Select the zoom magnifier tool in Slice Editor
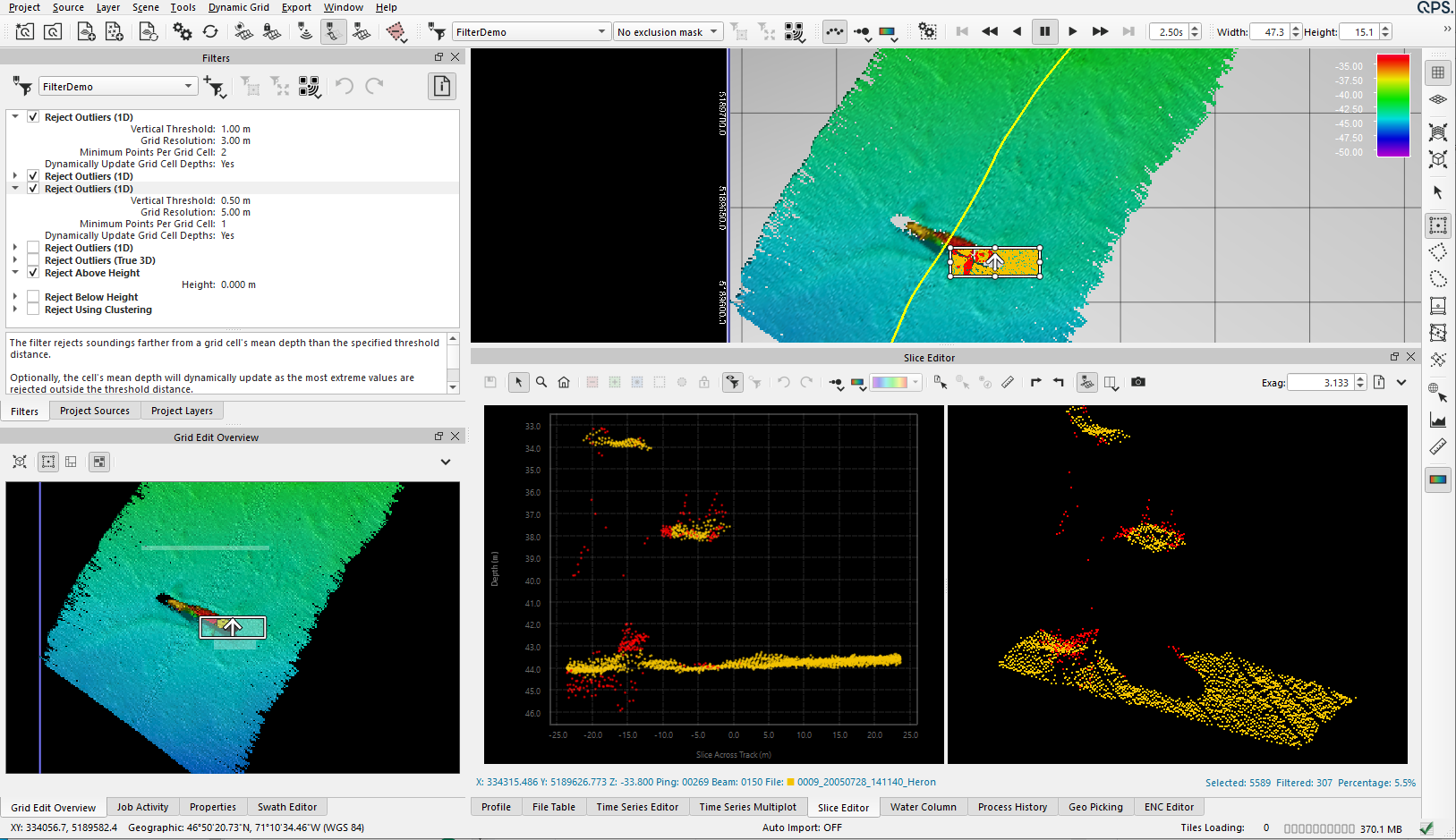 541,382
